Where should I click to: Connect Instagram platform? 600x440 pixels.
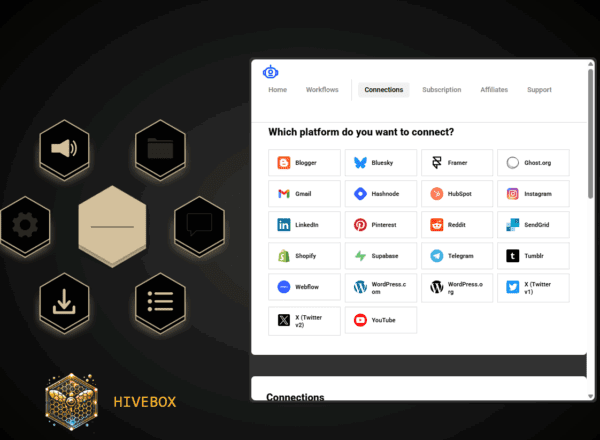tap(533, 194)
